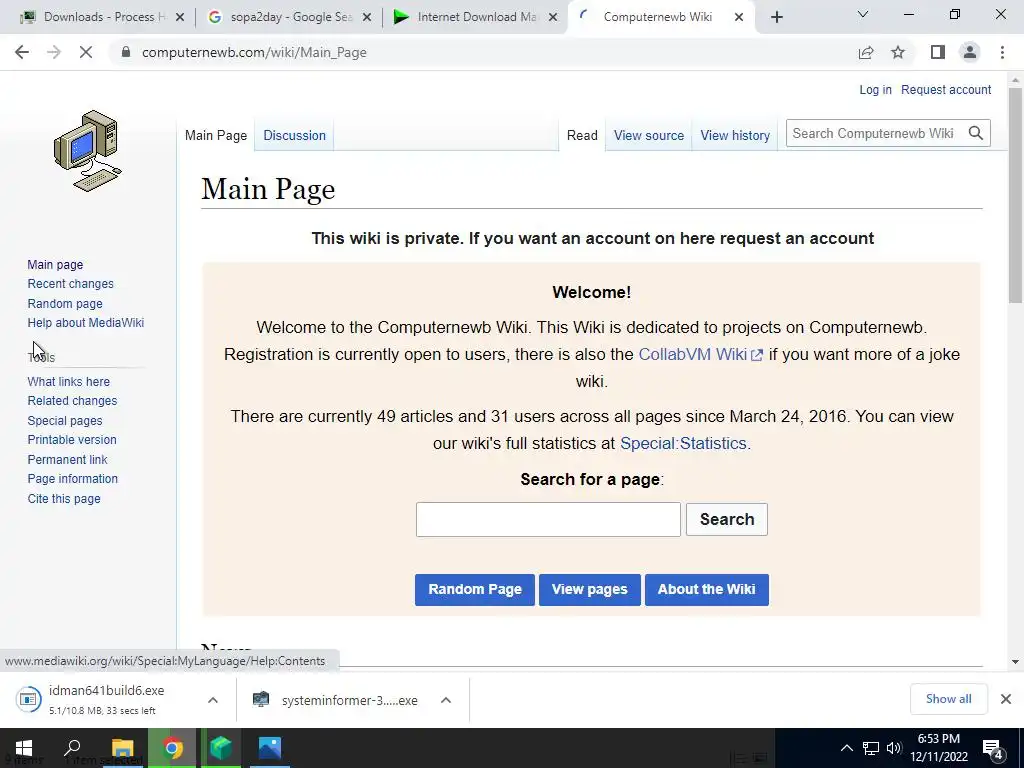Expand options for idman641build6.exe download

point(213,700)
